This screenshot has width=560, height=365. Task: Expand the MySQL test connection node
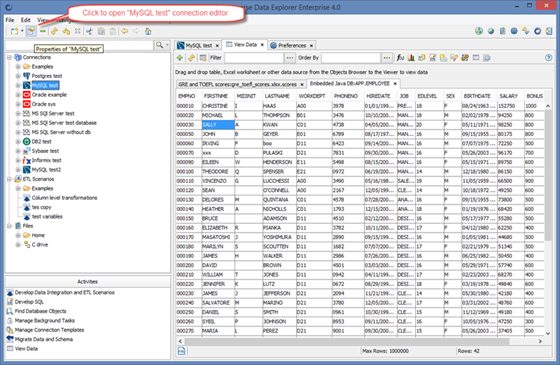click(18, 85)
